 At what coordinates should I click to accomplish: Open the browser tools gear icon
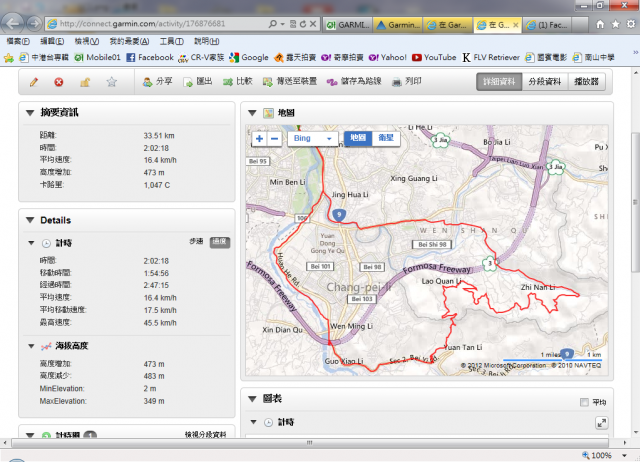click(631, 24)
